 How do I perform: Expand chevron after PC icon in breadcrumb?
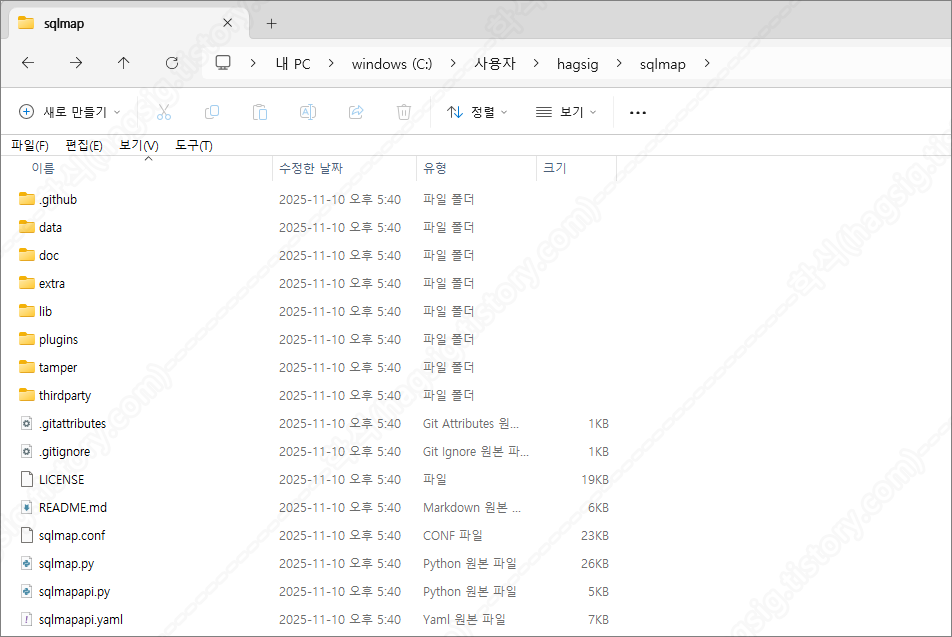[x=253, y=63]
